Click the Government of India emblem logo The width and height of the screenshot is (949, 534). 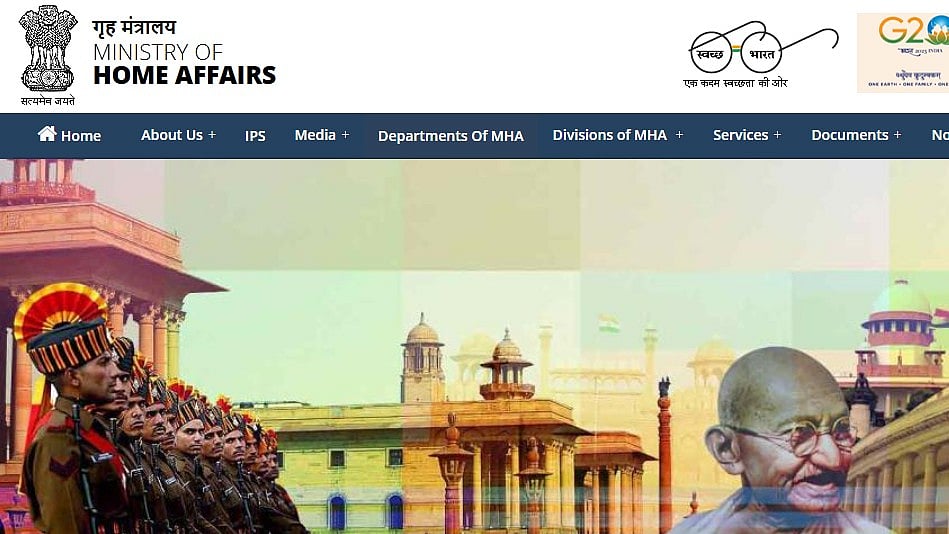pyautogui.click(x=48, y=56)
